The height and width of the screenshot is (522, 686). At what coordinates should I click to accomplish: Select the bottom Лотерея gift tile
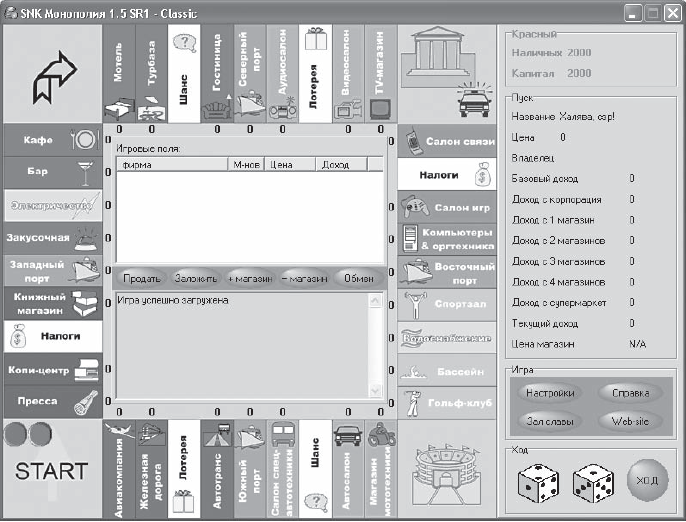184,469
